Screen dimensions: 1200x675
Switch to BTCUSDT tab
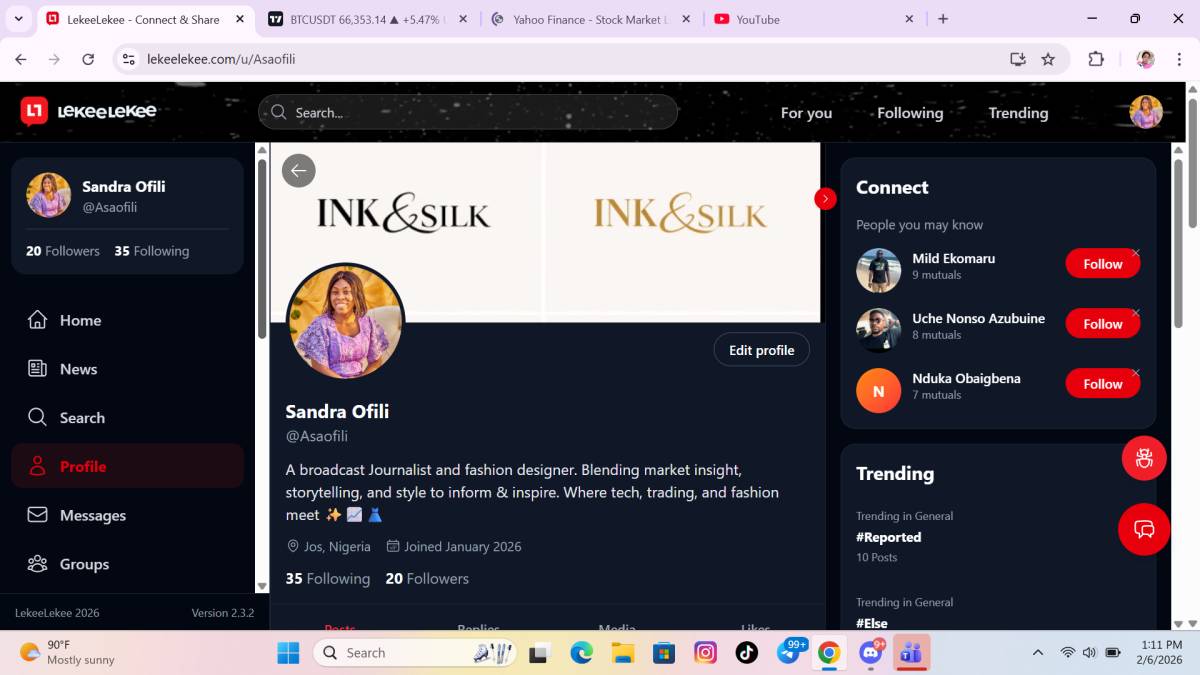coord(366,19)
